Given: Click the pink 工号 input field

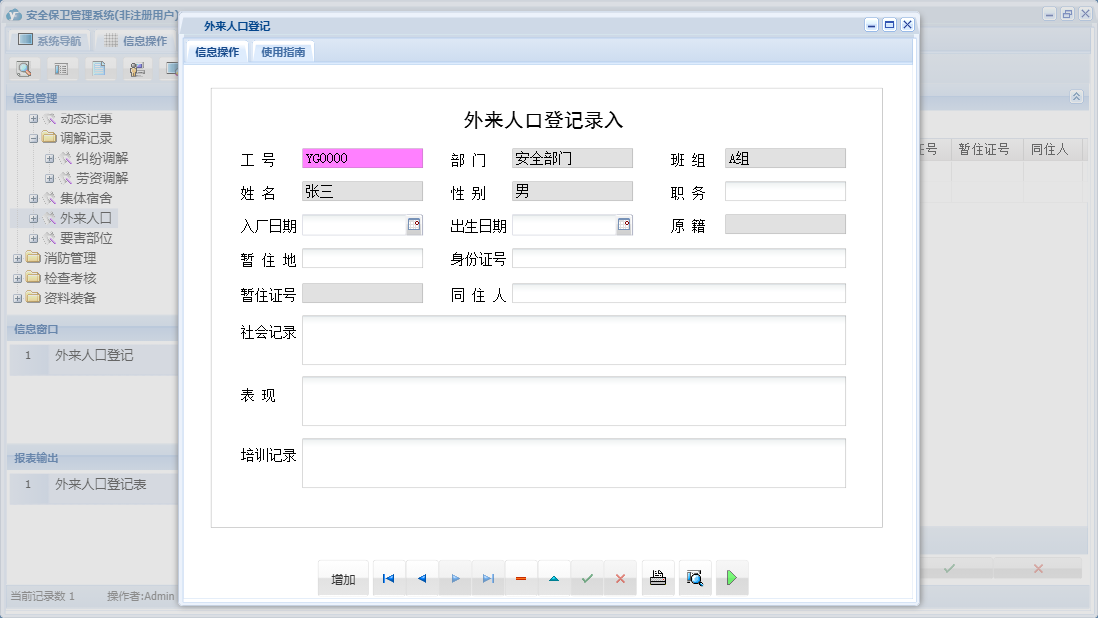Looking at the screenshot, I should coord(362,158).
